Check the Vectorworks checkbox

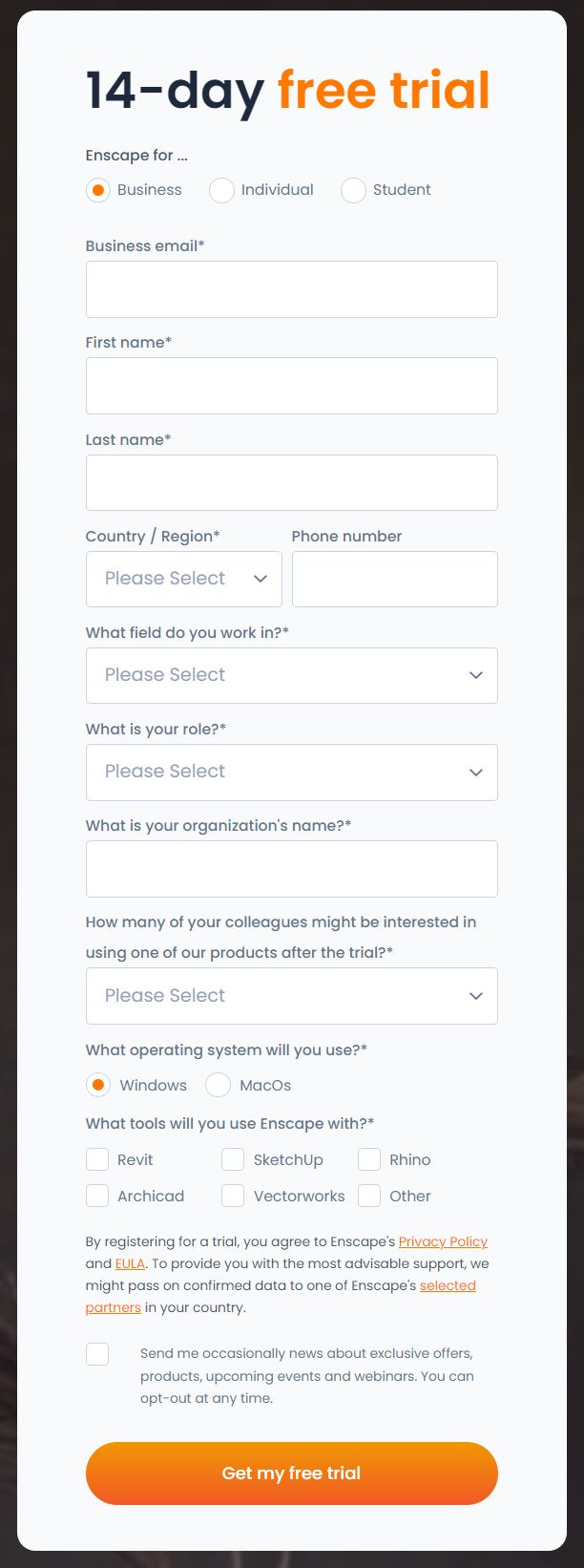point(233,1196)
